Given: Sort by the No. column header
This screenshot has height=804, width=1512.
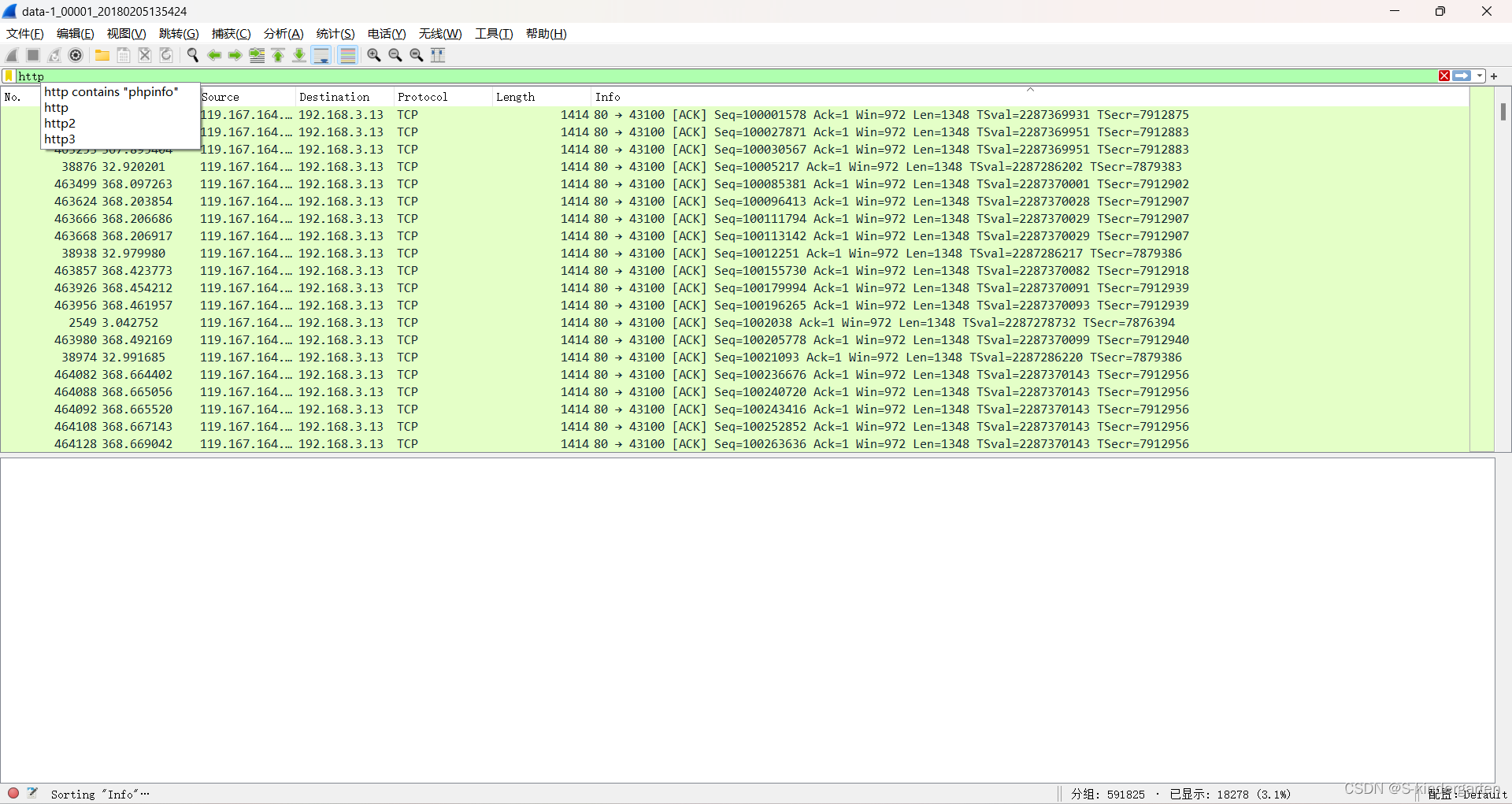Looking at the screenshot, I should click(21, 97).
